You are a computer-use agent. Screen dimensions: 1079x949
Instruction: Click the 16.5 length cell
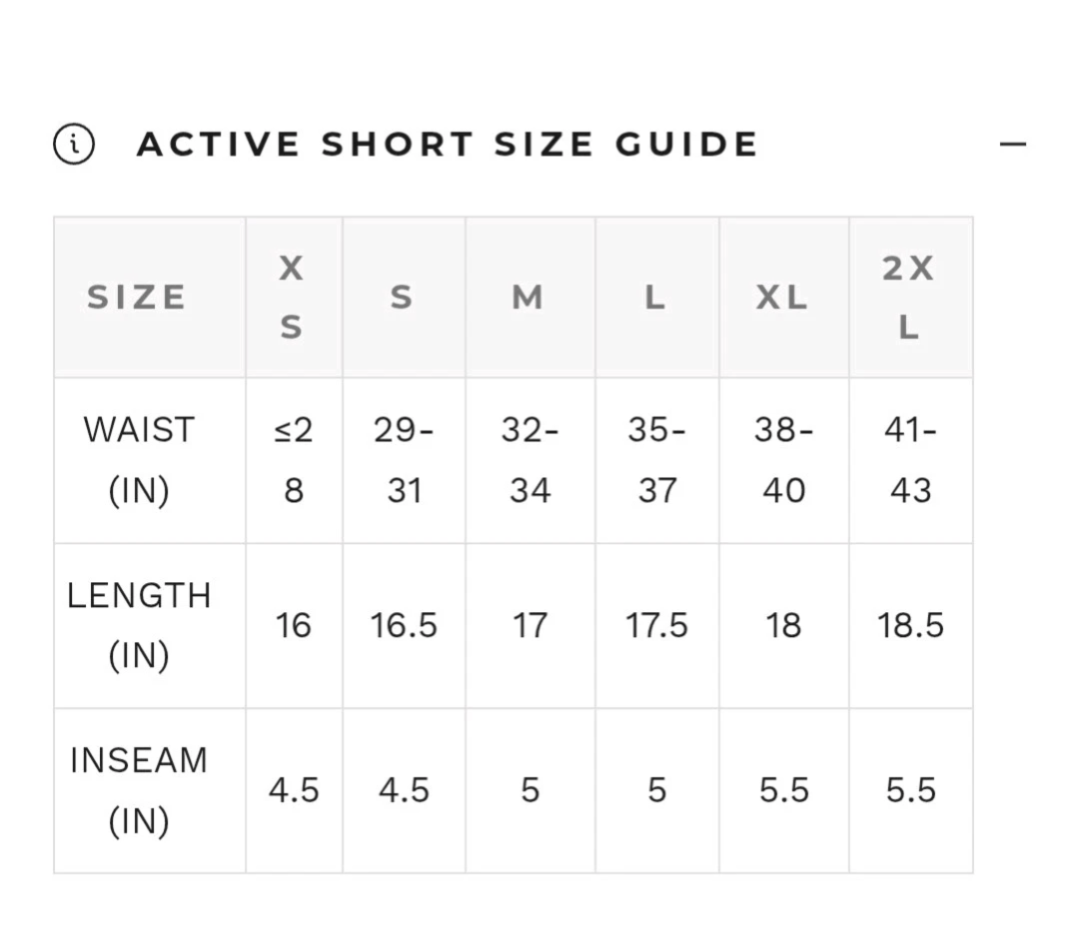point(404,626)
